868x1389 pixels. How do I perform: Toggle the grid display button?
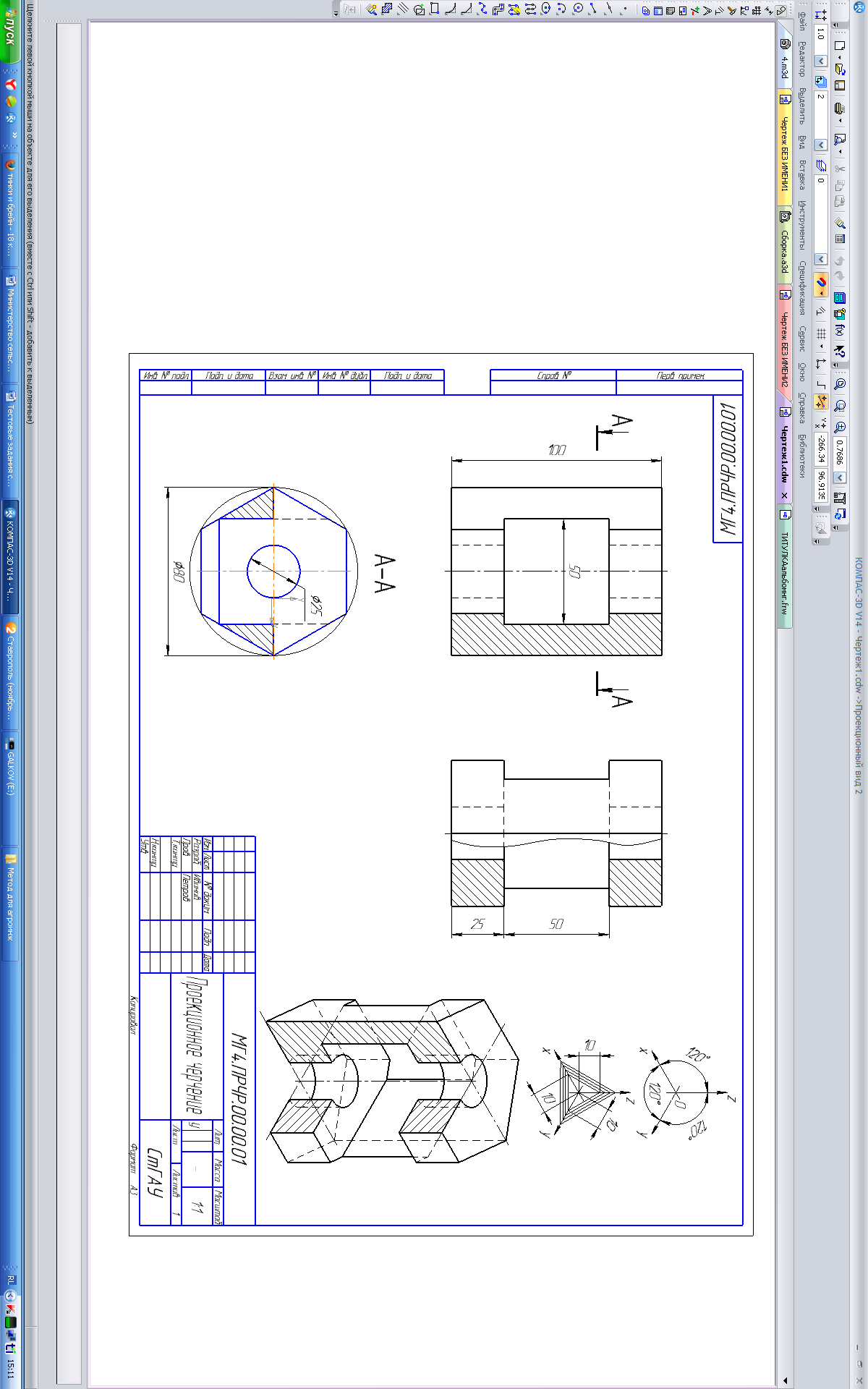pos(821,334)
